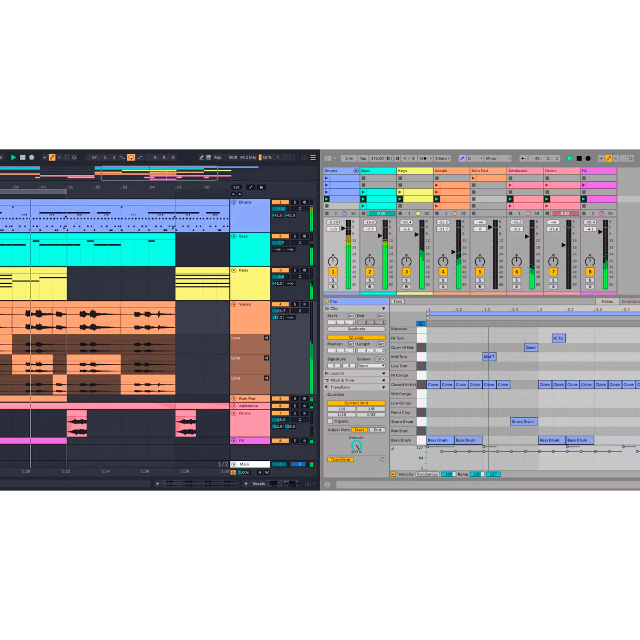
Task: Toggle track 1 activator in mixer
Action: 333,272
